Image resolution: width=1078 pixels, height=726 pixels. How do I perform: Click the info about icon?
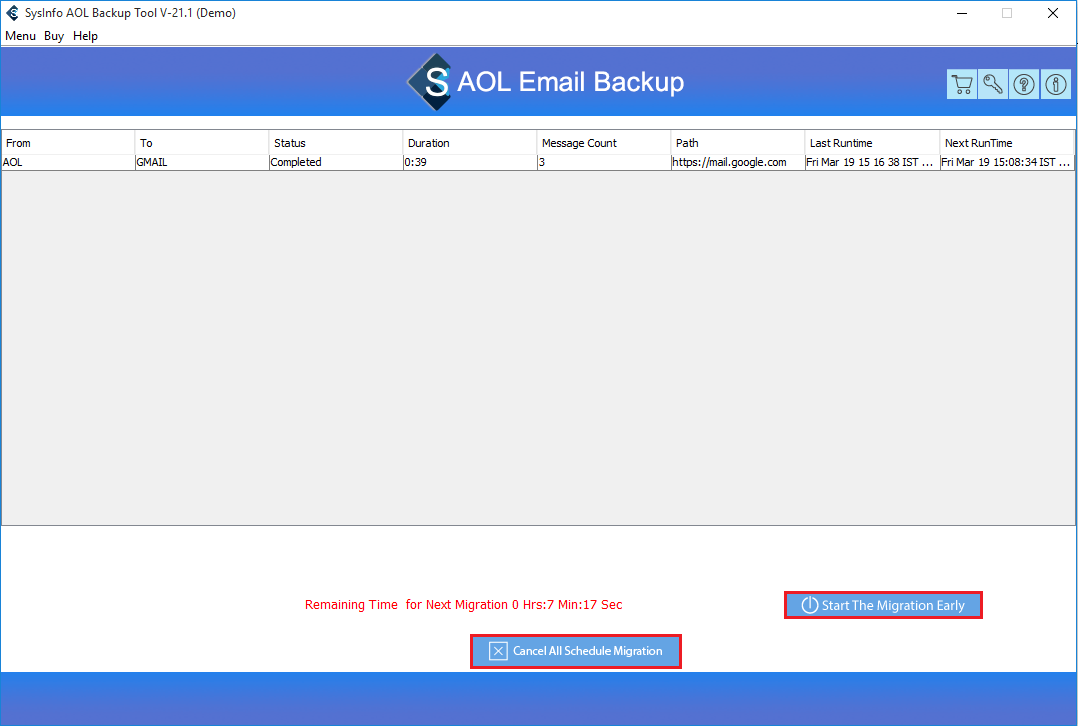tap(1055, 85)
